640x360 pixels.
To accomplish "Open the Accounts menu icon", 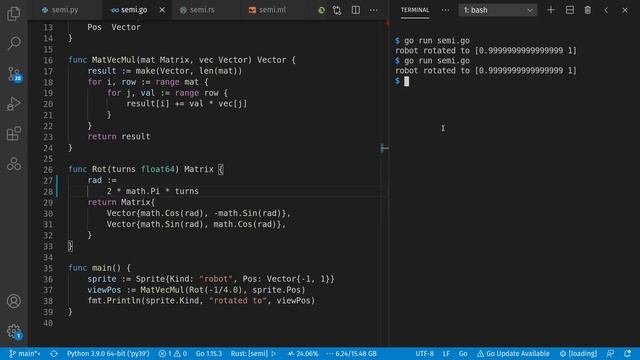I will pos(13,301).
